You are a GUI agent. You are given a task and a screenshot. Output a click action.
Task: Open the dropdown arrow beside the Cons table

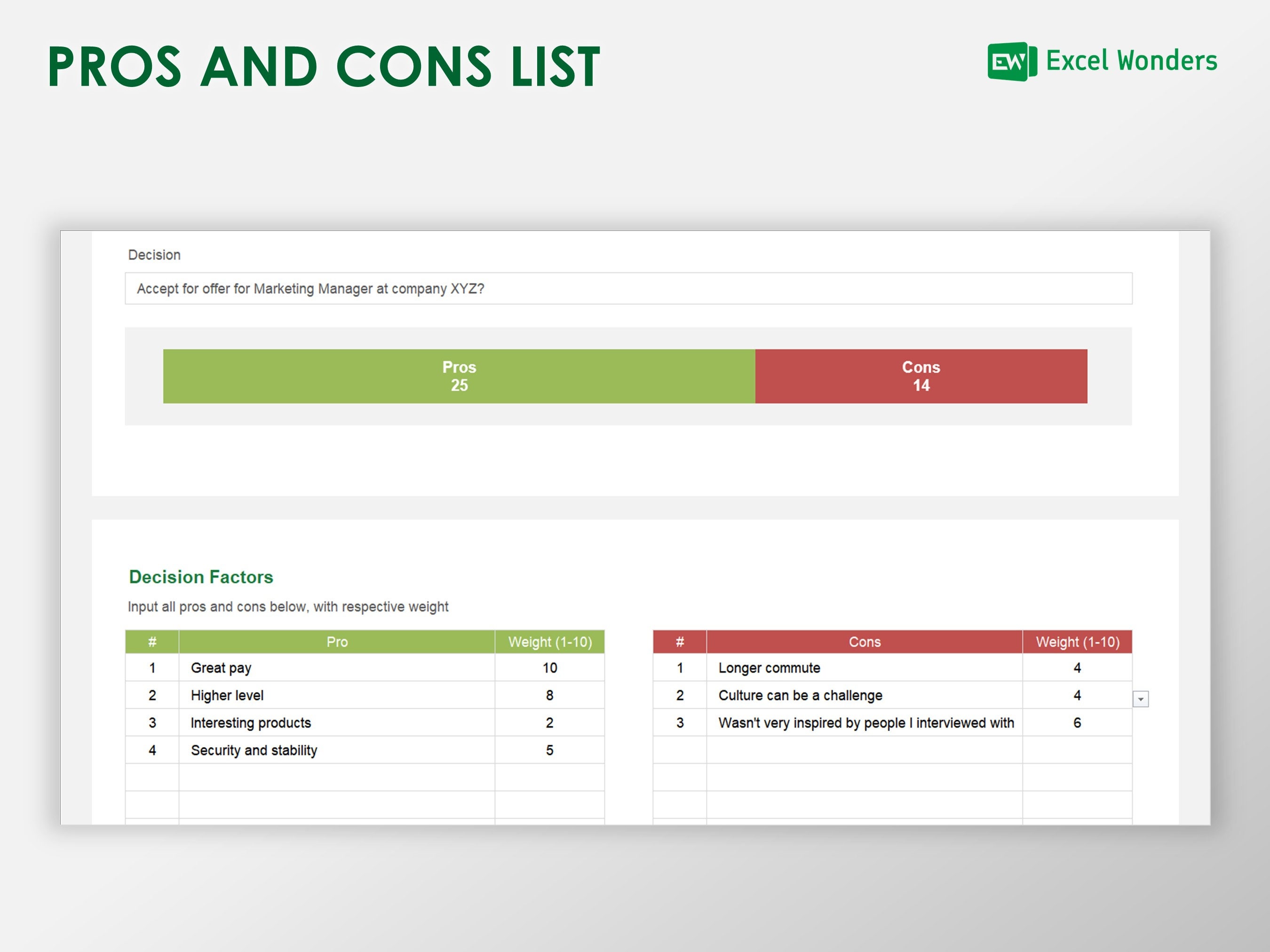coord(1140,699)
